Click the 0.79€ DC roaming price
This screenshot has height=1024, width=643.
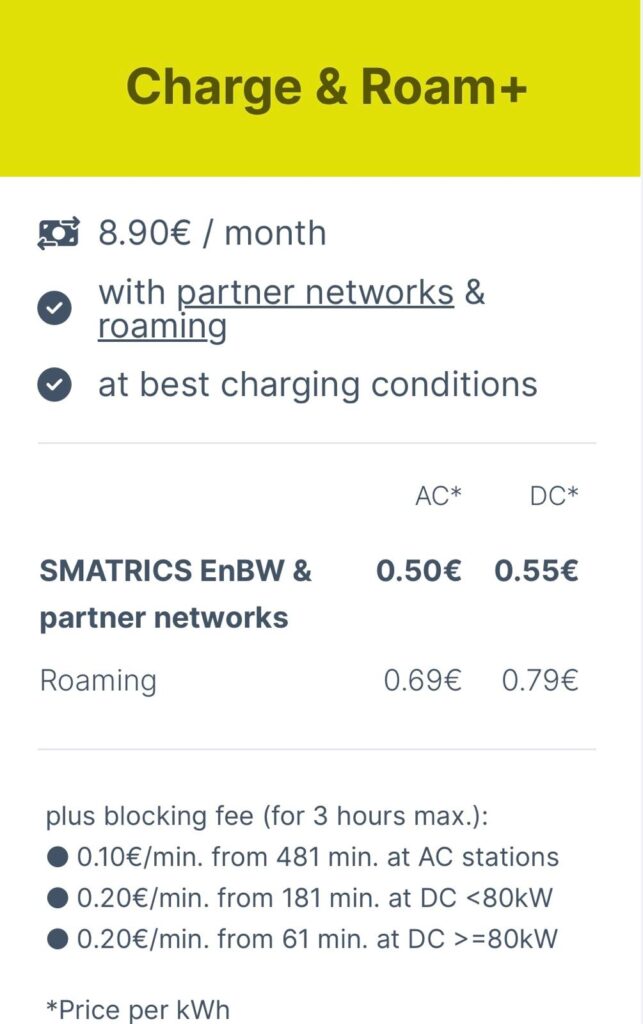pos(540,681)
